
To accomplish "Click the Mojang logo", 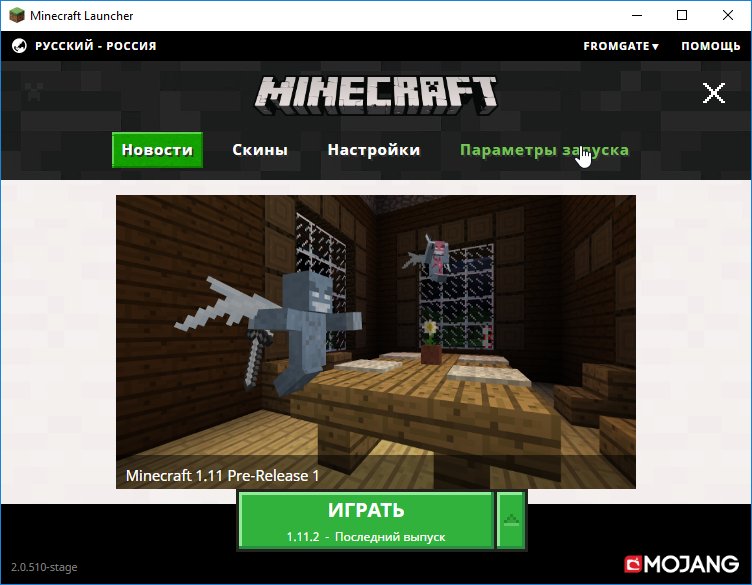I will click(682, 564).
